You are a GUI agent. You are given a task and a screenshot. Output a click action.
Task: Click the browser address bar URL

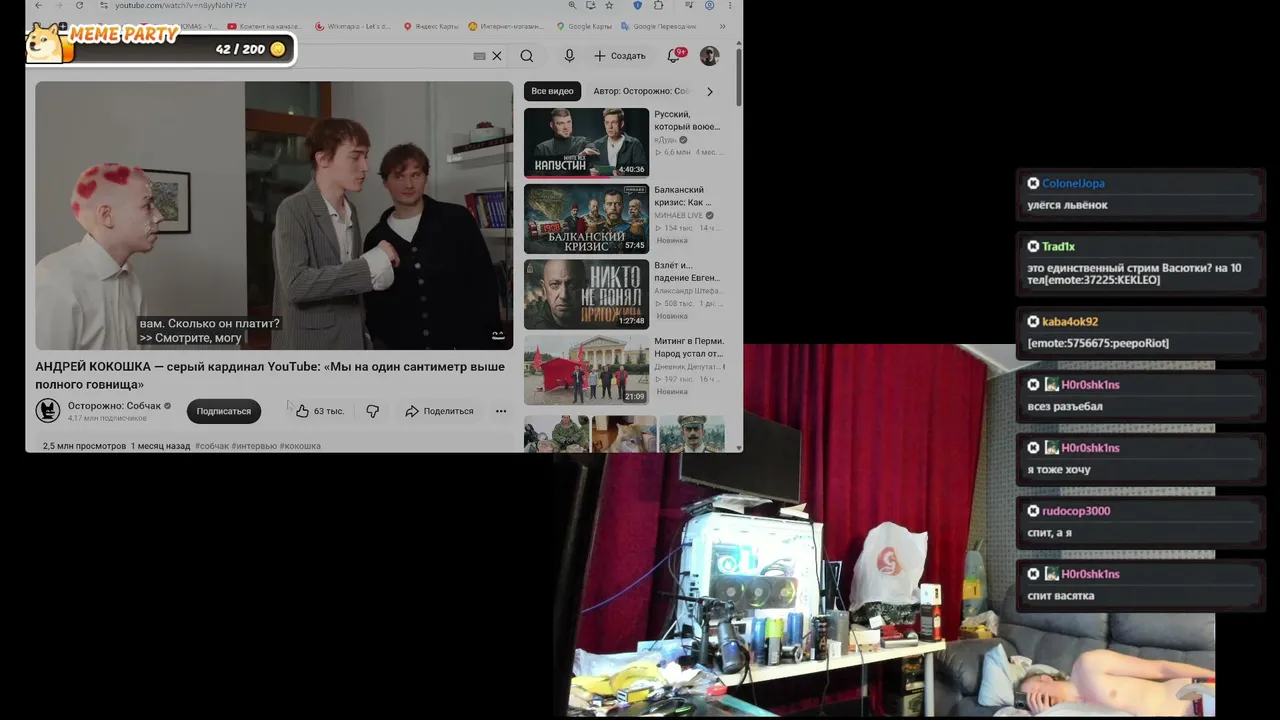181,5
